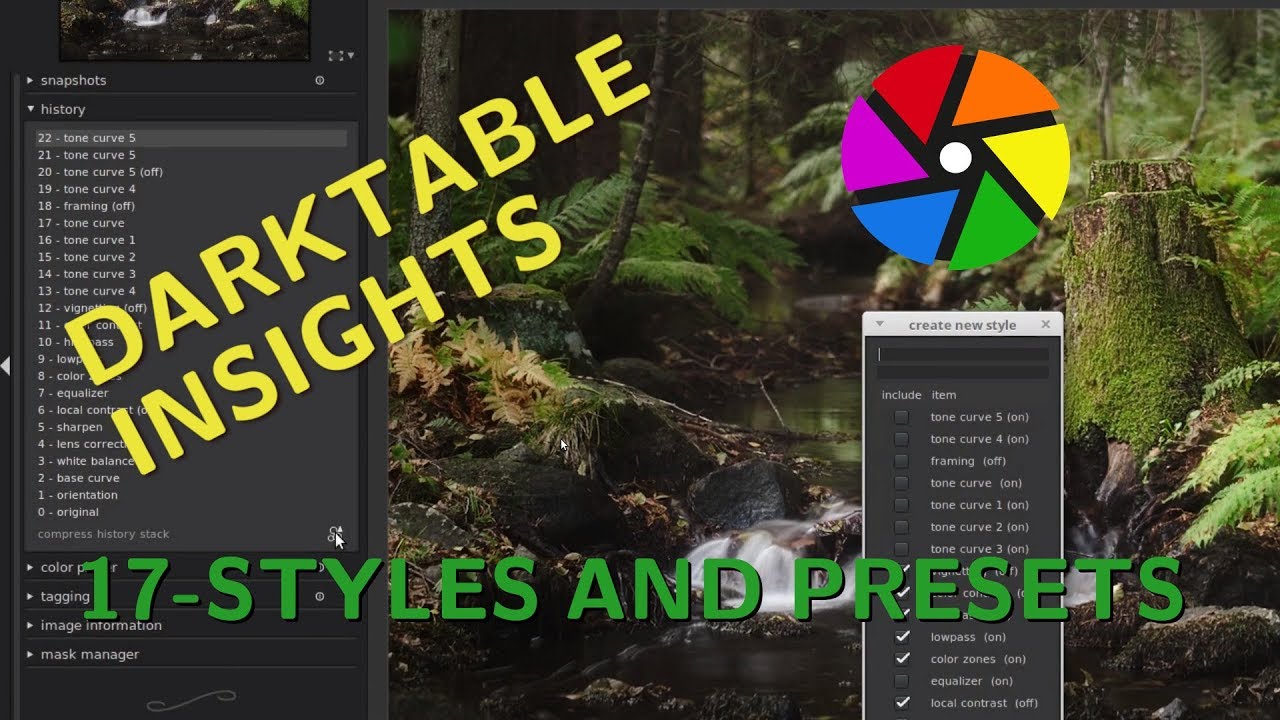Select history item 21 - tone curve 5
The width and height of the screenshot is (1280, 720).
pyautogui.click(x=191, y=155)
